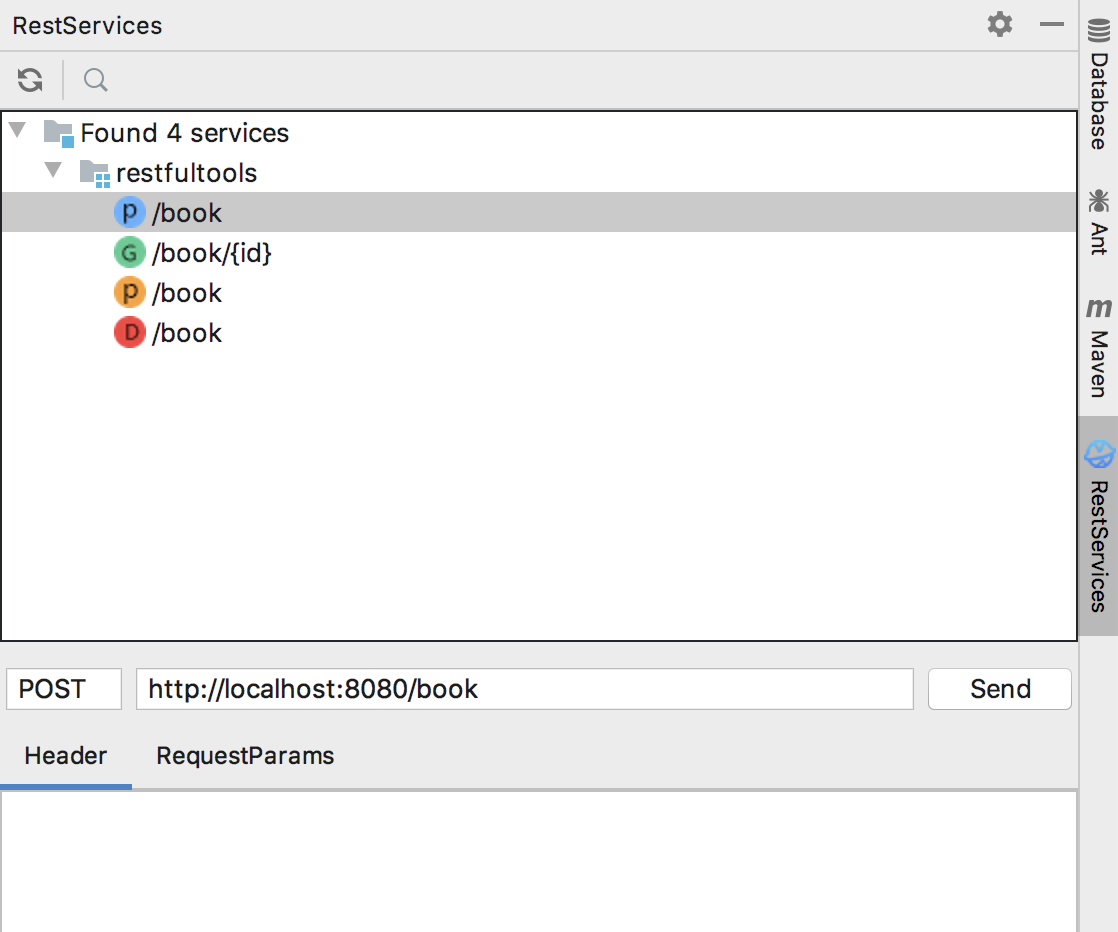Open the settings gear menu
Screen dimensions: 1118x932
point(999,24)
